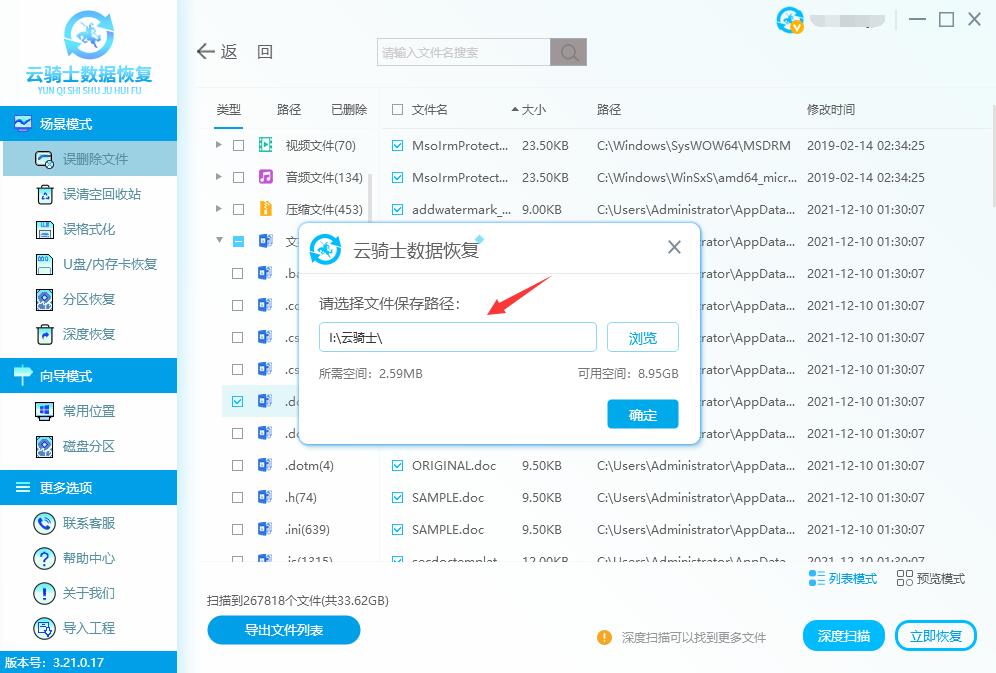This screenshot has width=996, height=673.
Task: Click the 立即恢复 button
Action: 936,636
